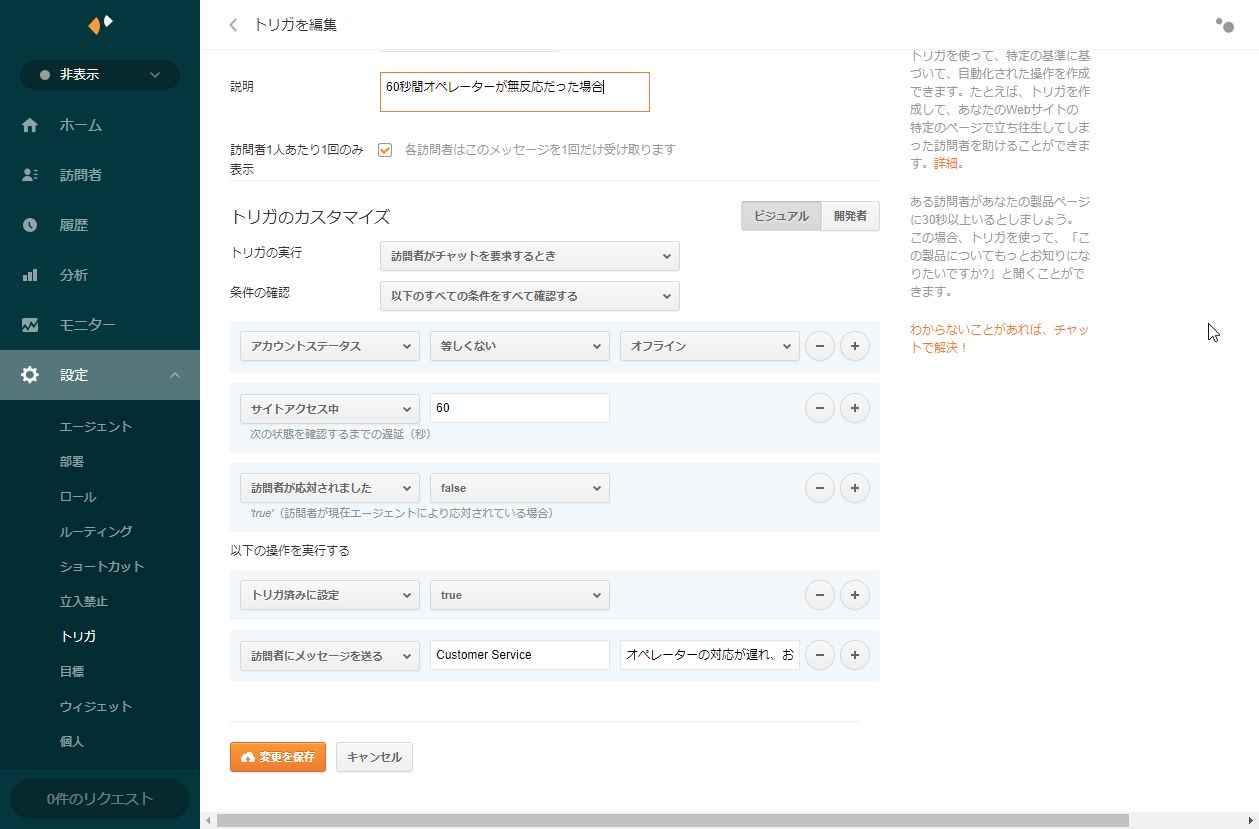1259x829 pixels.
Task: Add condition after サイトアクセス中 row
Action: 855,408
